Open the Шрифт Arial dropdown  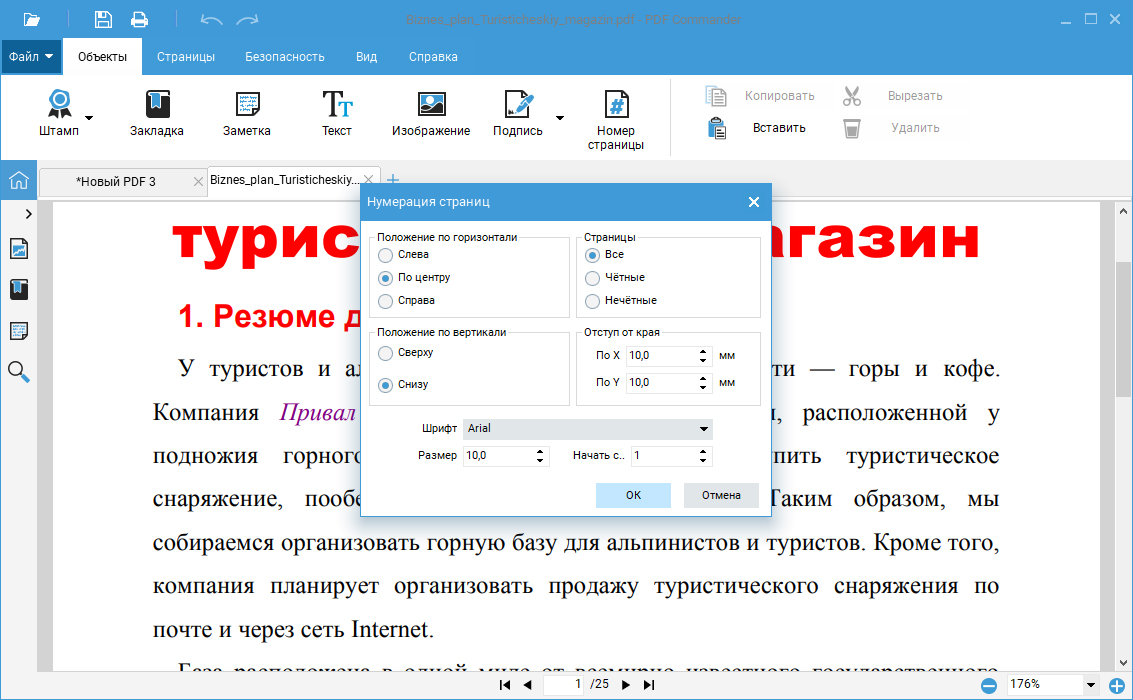(587, 428)
